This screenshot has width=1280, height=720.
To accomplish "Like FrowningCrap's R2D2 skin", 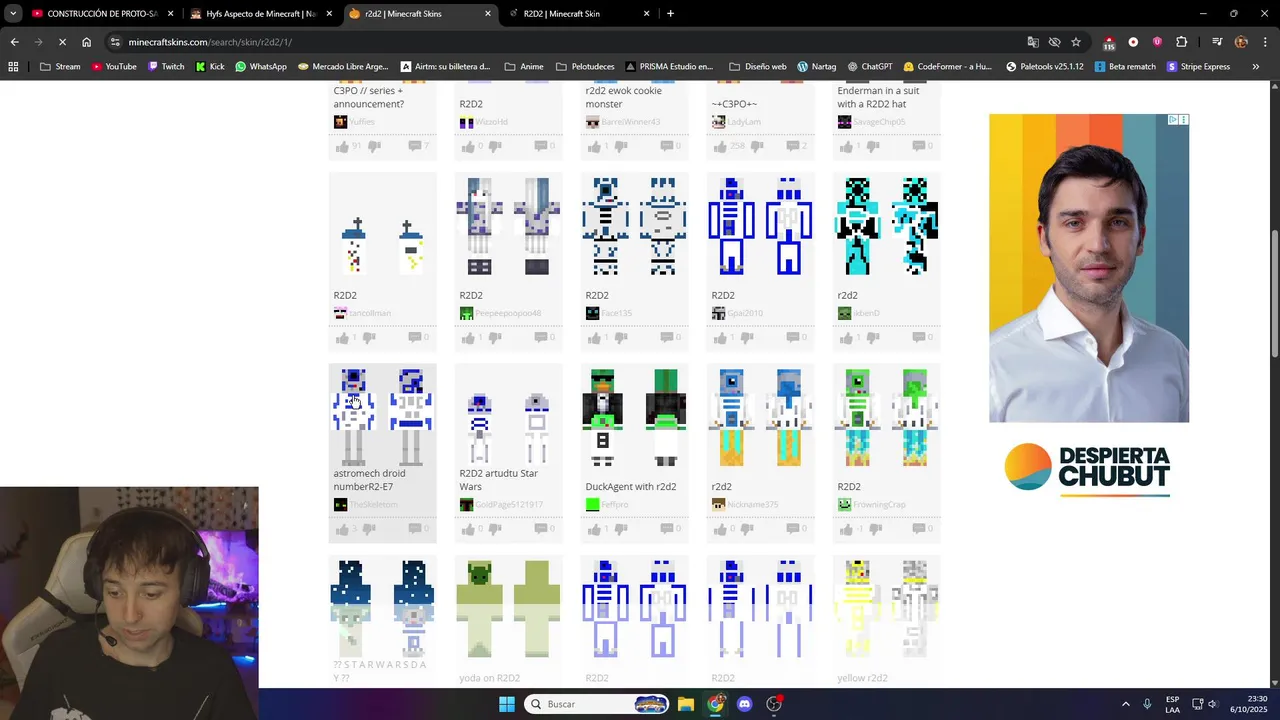I will point(846,529).
